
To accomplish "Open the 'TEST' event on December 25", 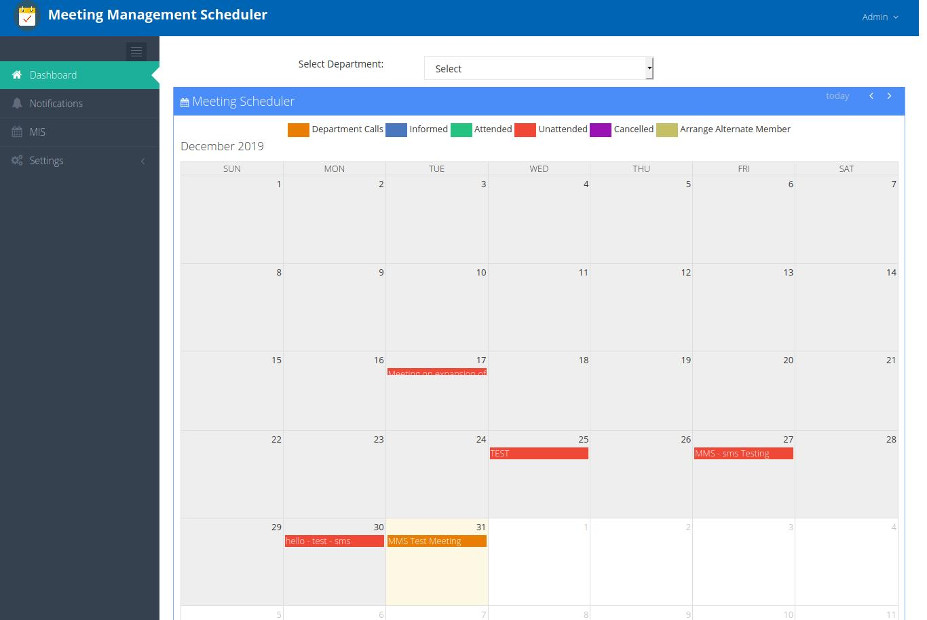I will pyautogui.click(x=538, y=453).
